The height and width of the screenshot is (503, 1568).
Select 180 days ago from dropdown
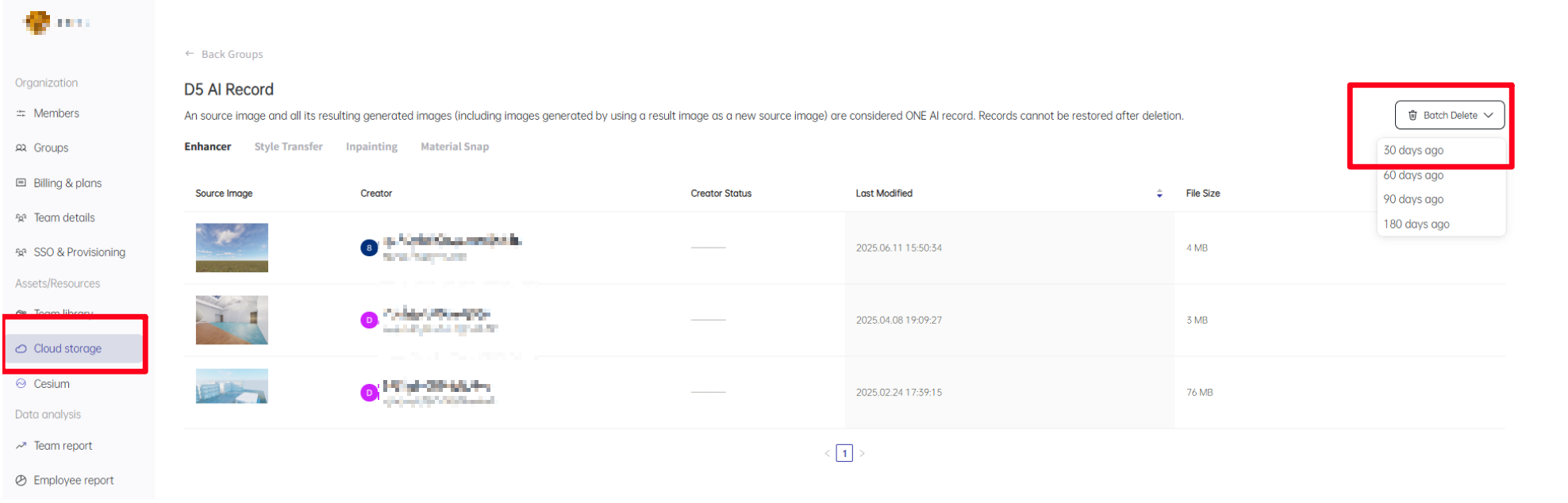coord(1416,225)
